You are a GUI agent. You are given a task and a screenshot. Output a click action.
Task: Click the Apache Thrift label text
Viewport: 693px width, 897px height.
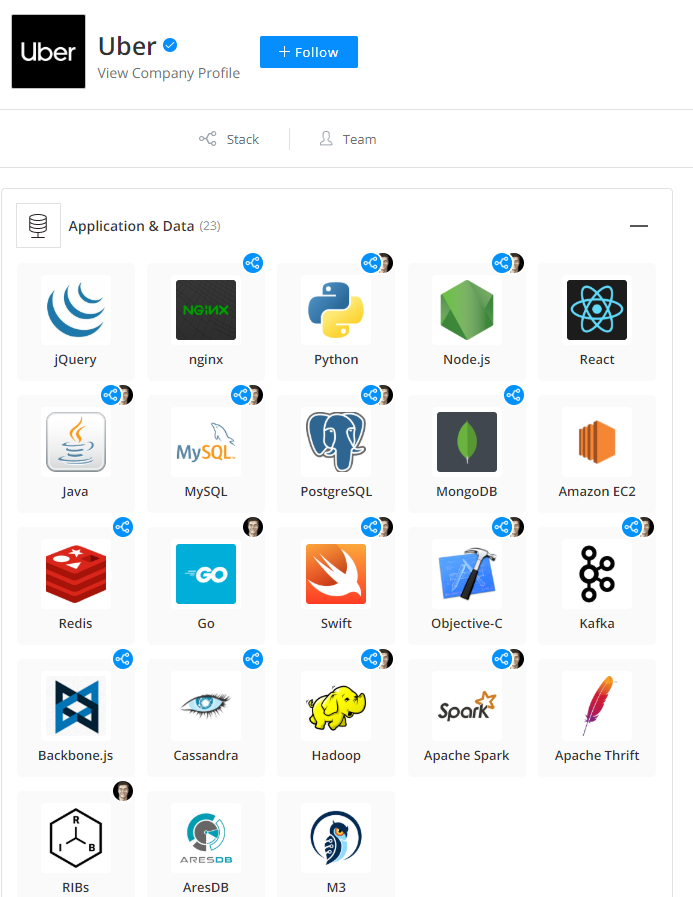pyautogui.click(x=597, y=756)
